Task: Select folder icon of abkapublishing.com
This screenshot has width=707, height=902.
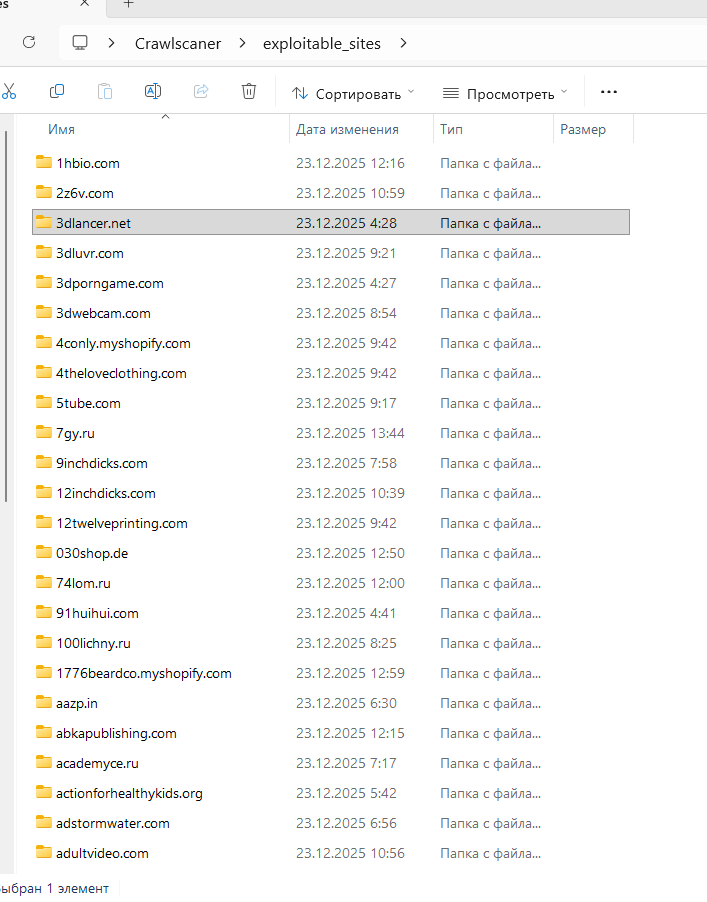Action: pyautogui.click(x=44, y=732)
